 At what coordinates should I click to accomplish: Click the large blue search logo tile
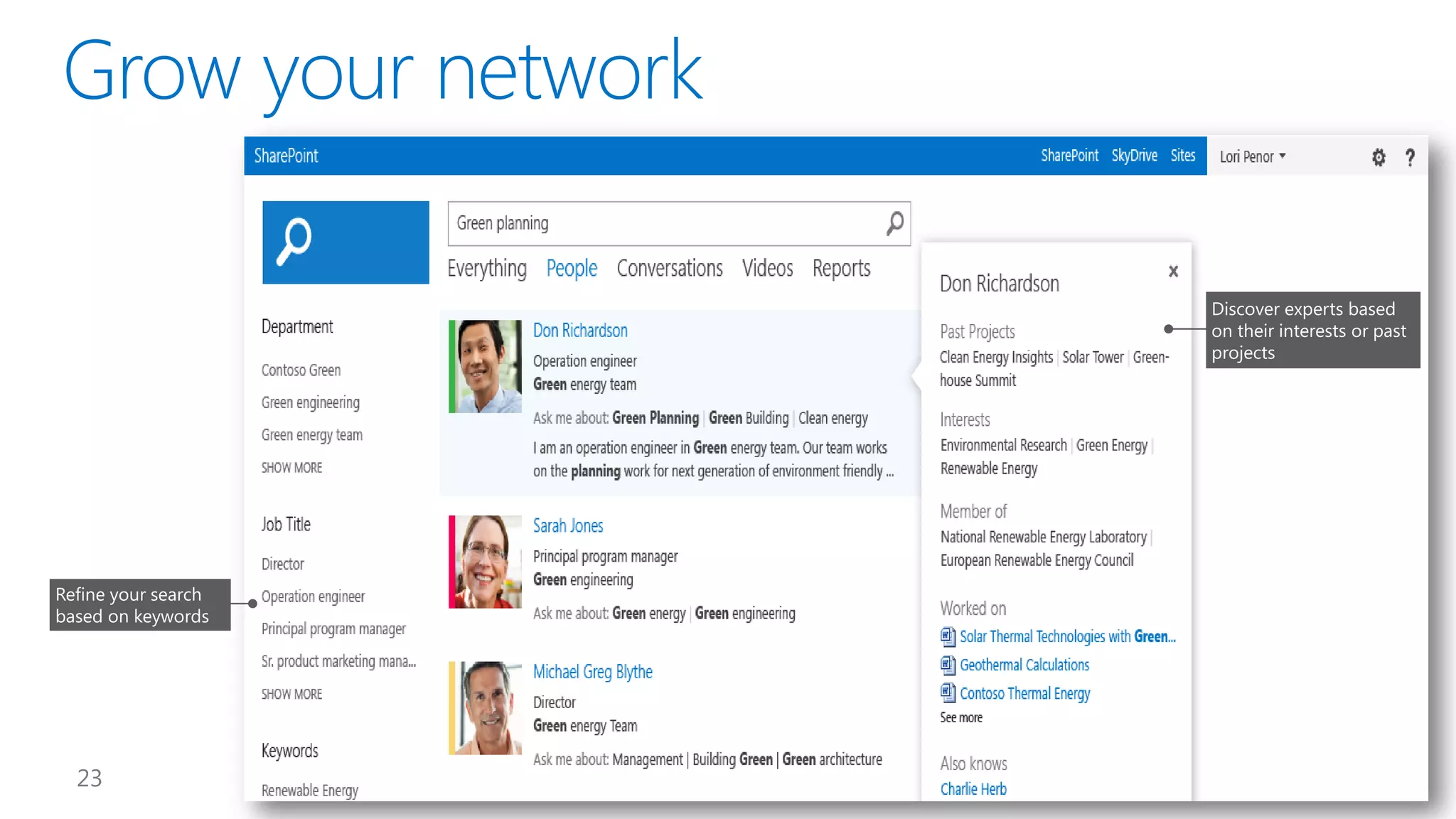[346, 242]
